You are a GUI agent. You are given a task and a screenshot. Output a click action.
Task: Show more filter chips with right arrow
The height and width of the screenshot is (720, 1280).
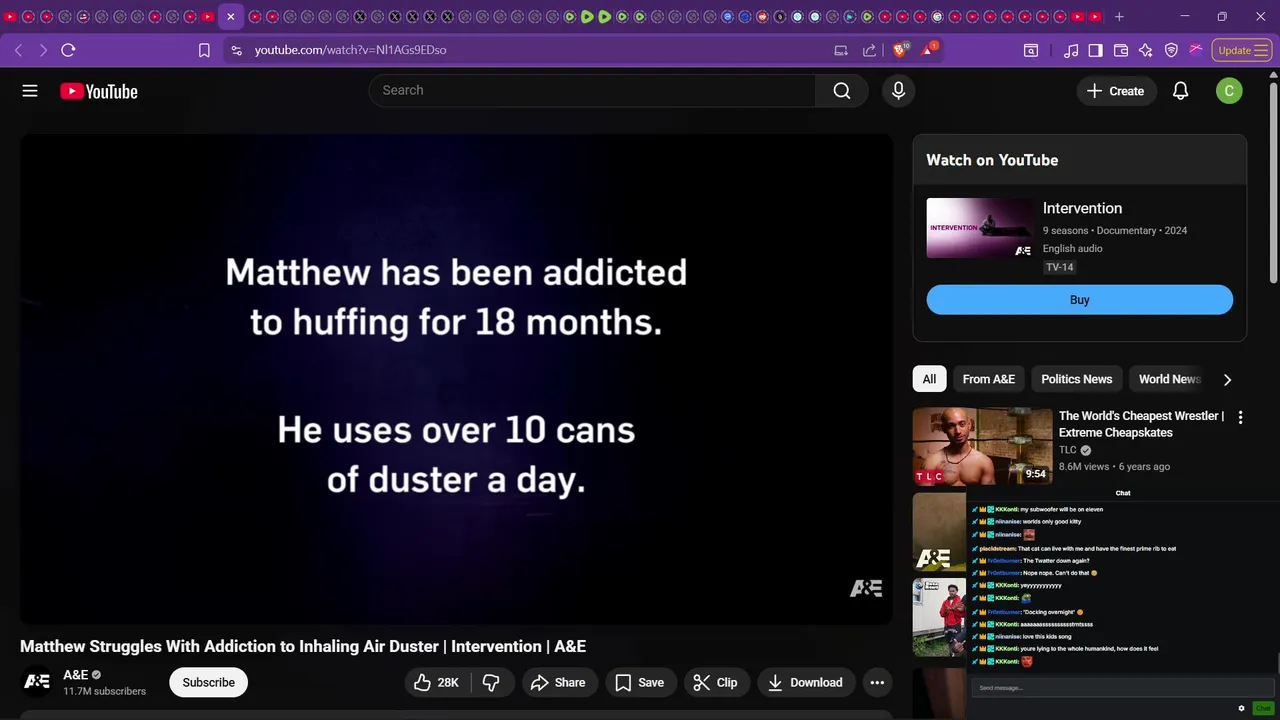[x=1227, y=380]
